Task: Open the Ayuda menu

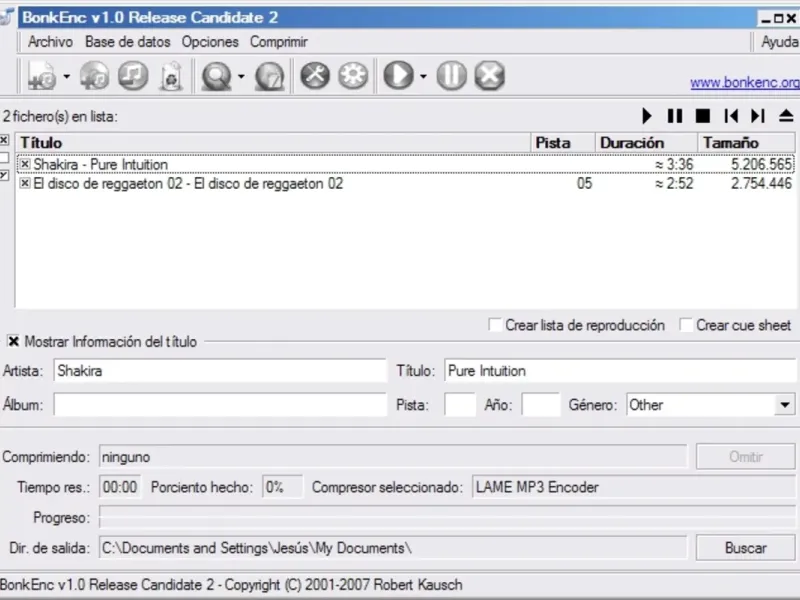Action: tap(780, 42)
